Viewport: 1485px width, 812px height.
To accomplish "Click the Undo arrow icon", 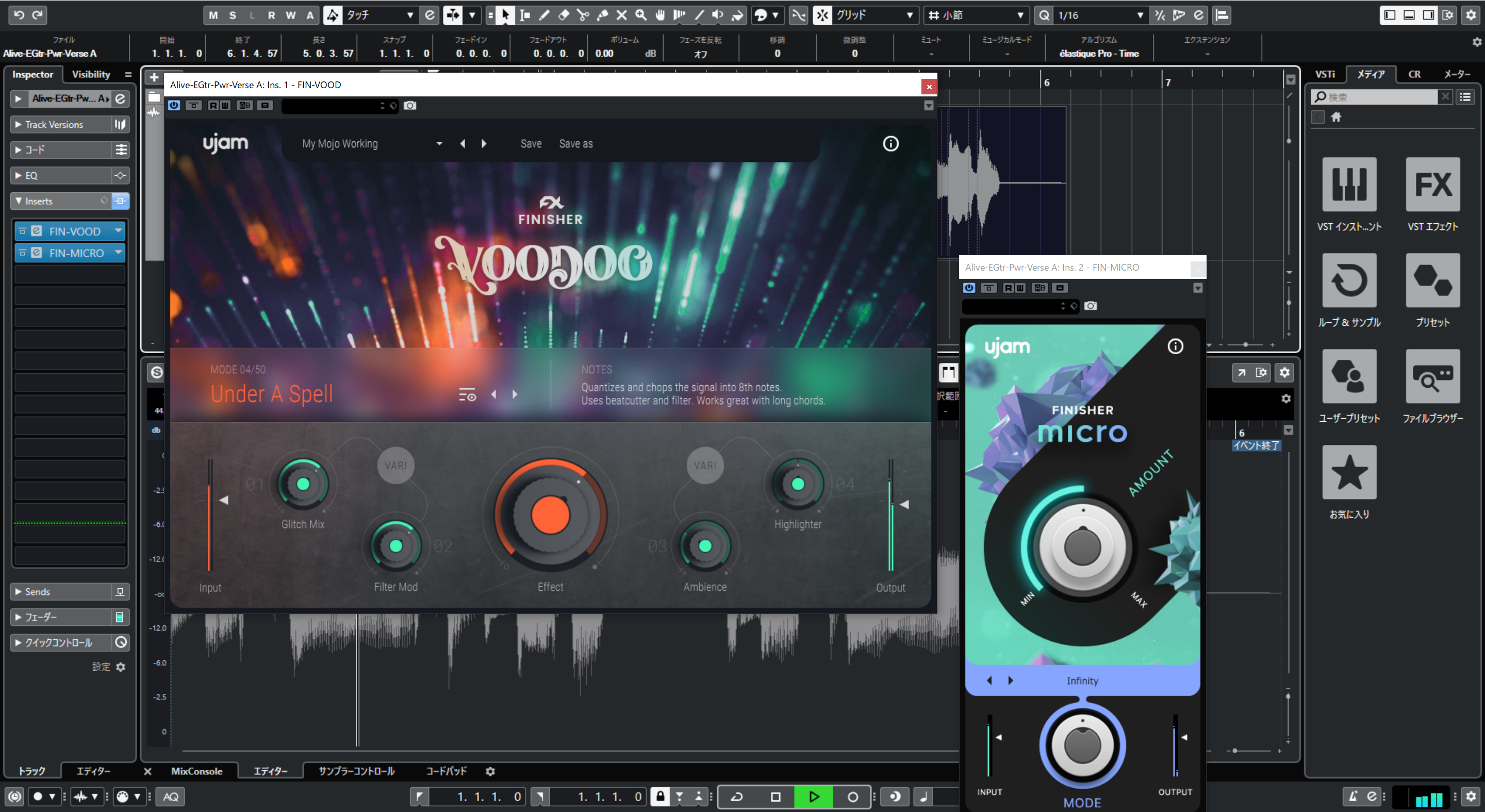I will click(19, 14).
